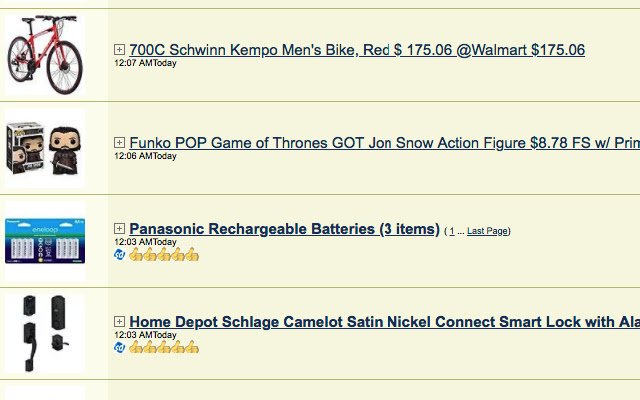Image resolution: width=640 pixels, height=400 pixels.
Task: Open the Funko POP Game of Thrones deal
Action: pos(384,143)
